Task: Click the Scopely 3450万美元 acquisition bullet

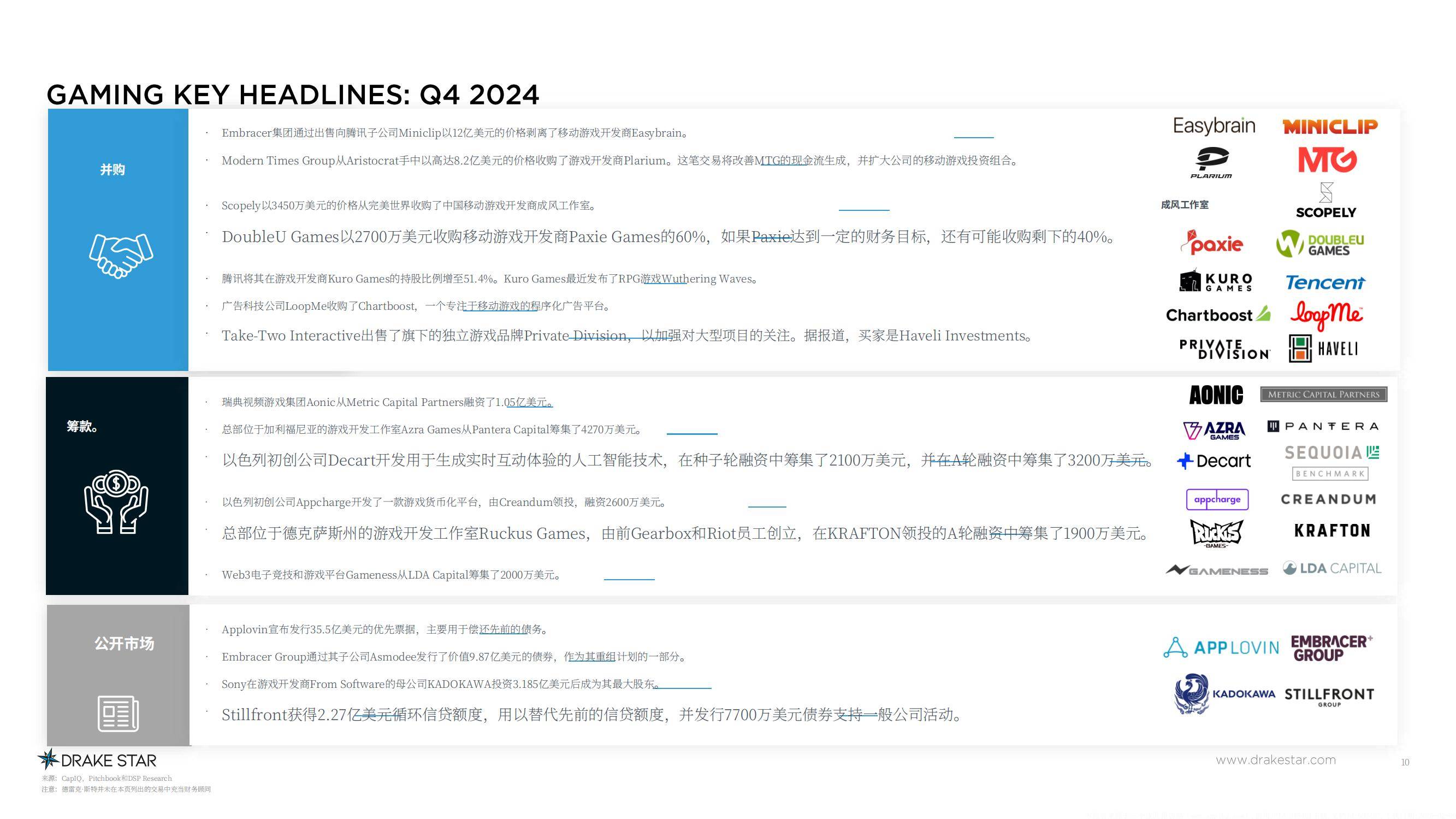Action: point(409,205)
